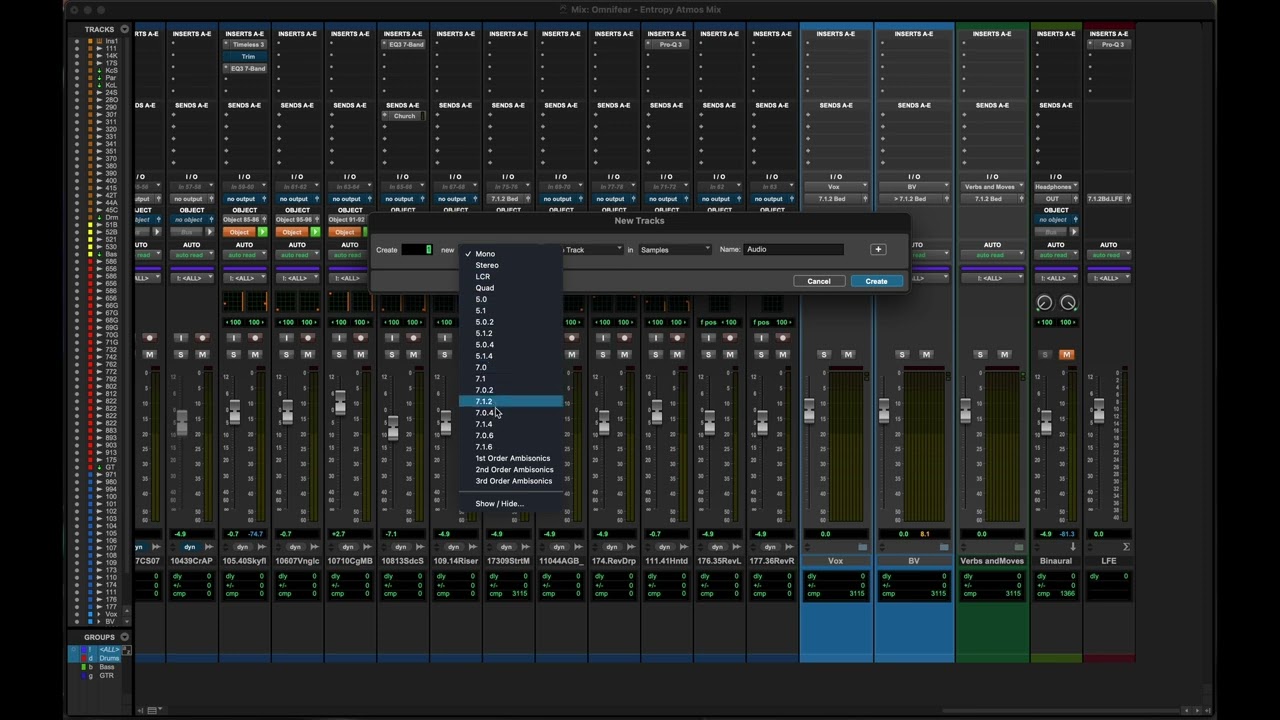Click the right pan knob on Binaural

1068,303
